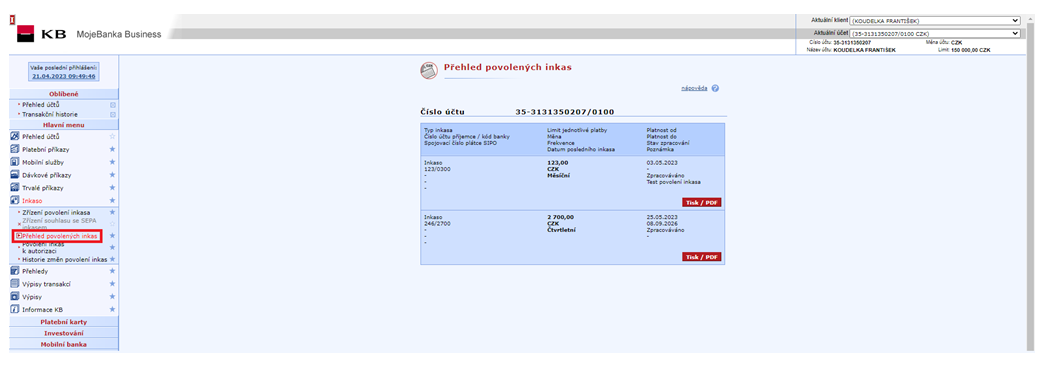
Task: Toggle favorite star for Trvalé příkazy
Action: 112,188
